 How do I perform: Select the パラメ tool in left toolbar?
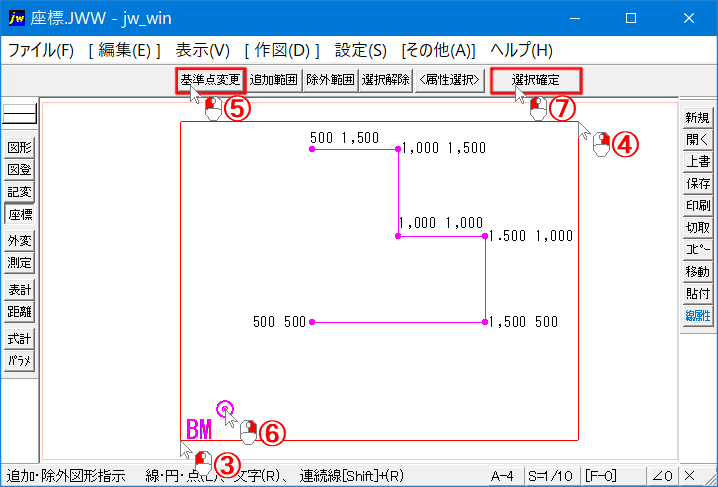[x=19, y=361]
